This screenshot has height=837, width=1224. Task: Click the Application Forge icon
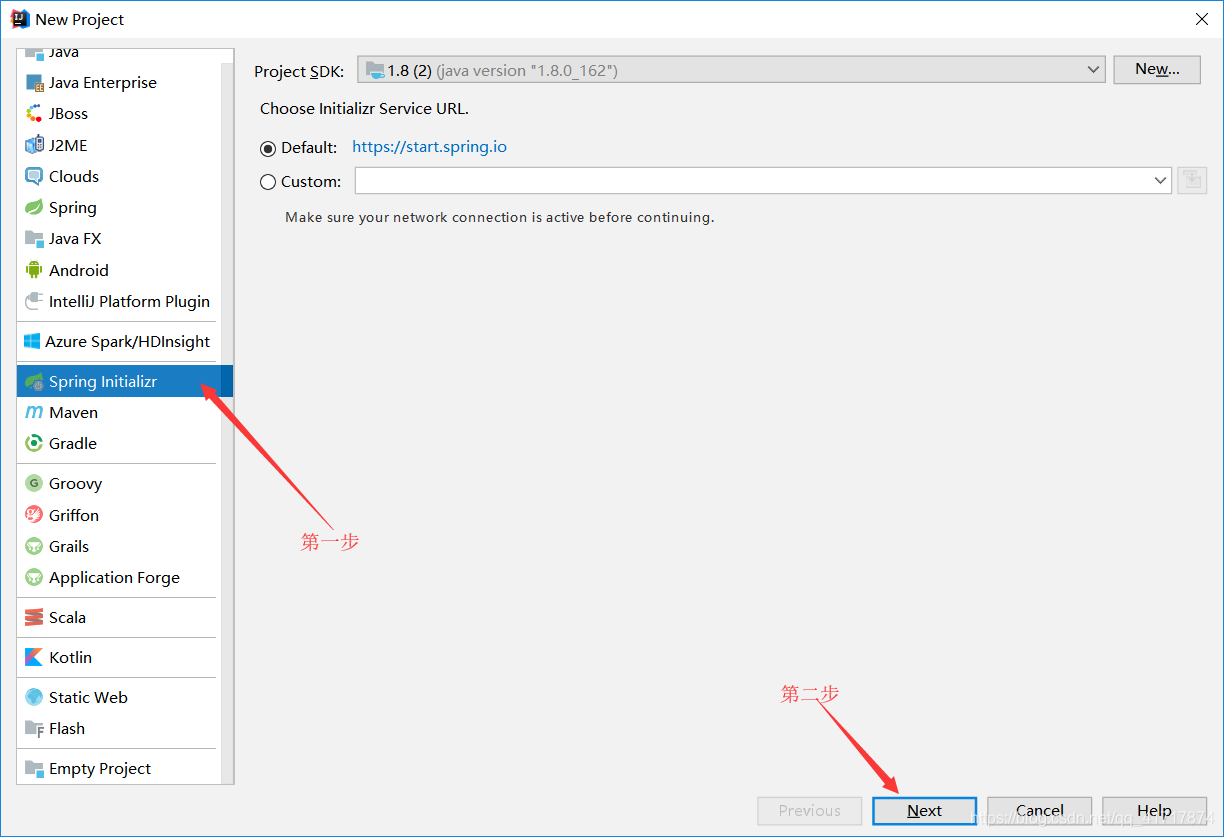[34, 577]
